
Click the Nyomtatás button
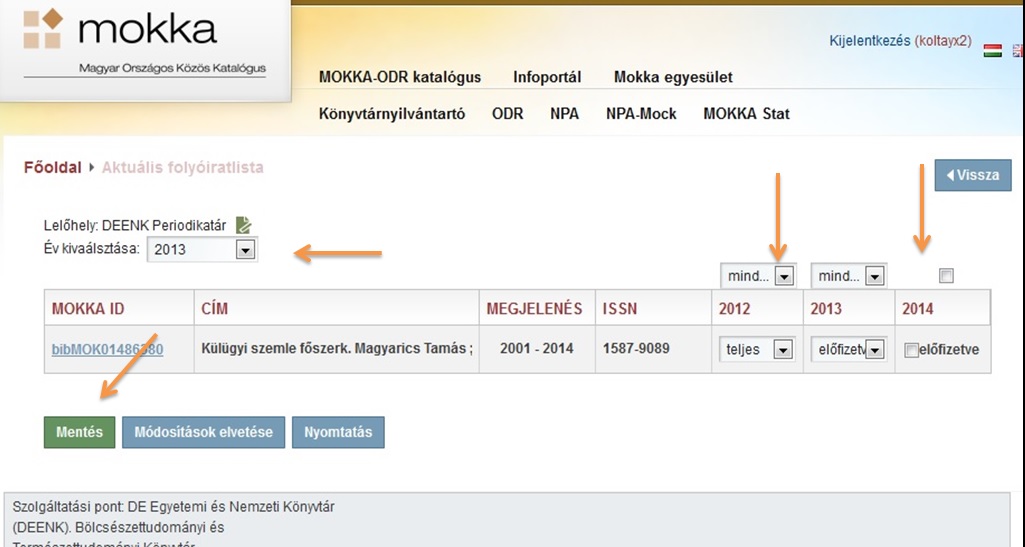click(338, 432)
